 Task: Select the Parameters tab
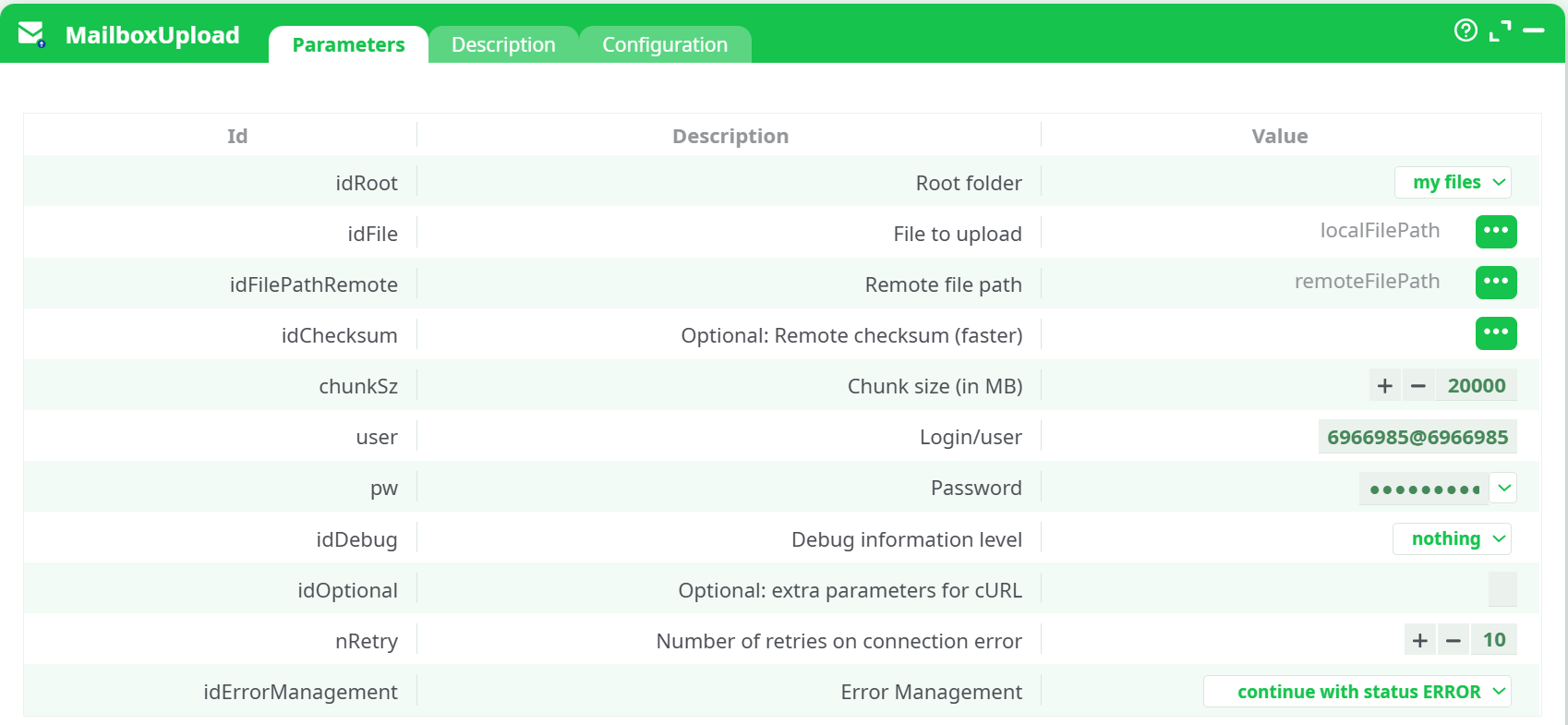(348, 43)
